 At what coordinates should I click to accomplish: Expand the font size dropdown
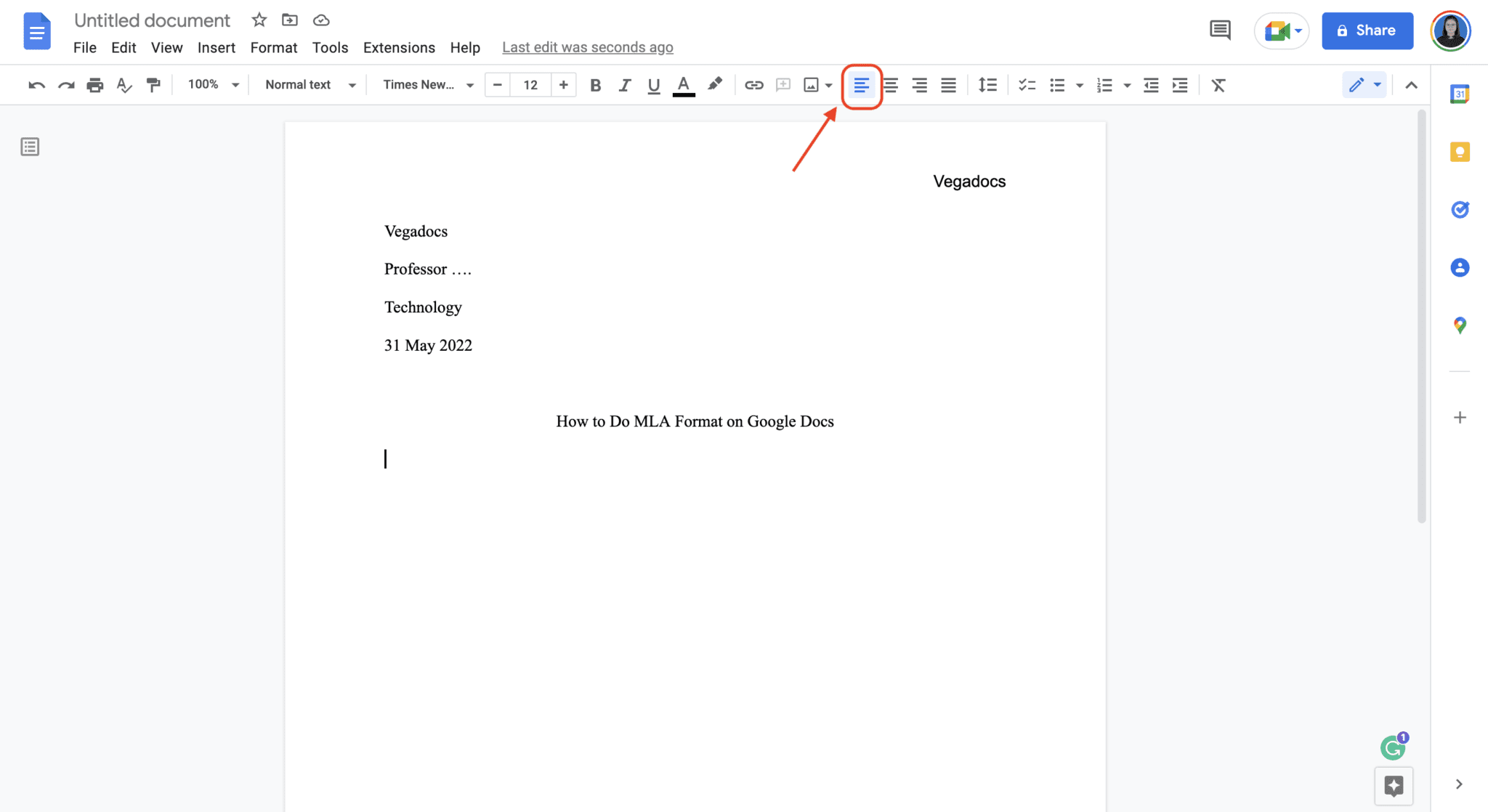pyautogui.click(x=530, y=85)
